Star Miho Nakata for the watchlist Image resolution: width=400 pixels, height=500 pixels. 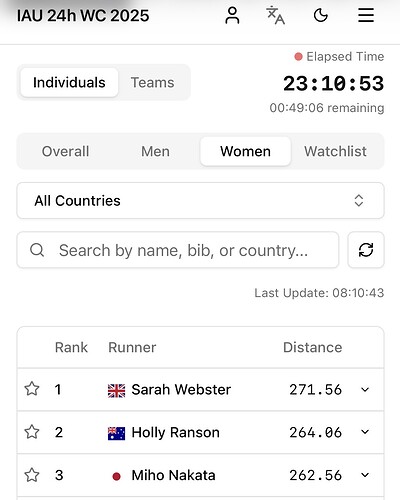click(32, 475)
